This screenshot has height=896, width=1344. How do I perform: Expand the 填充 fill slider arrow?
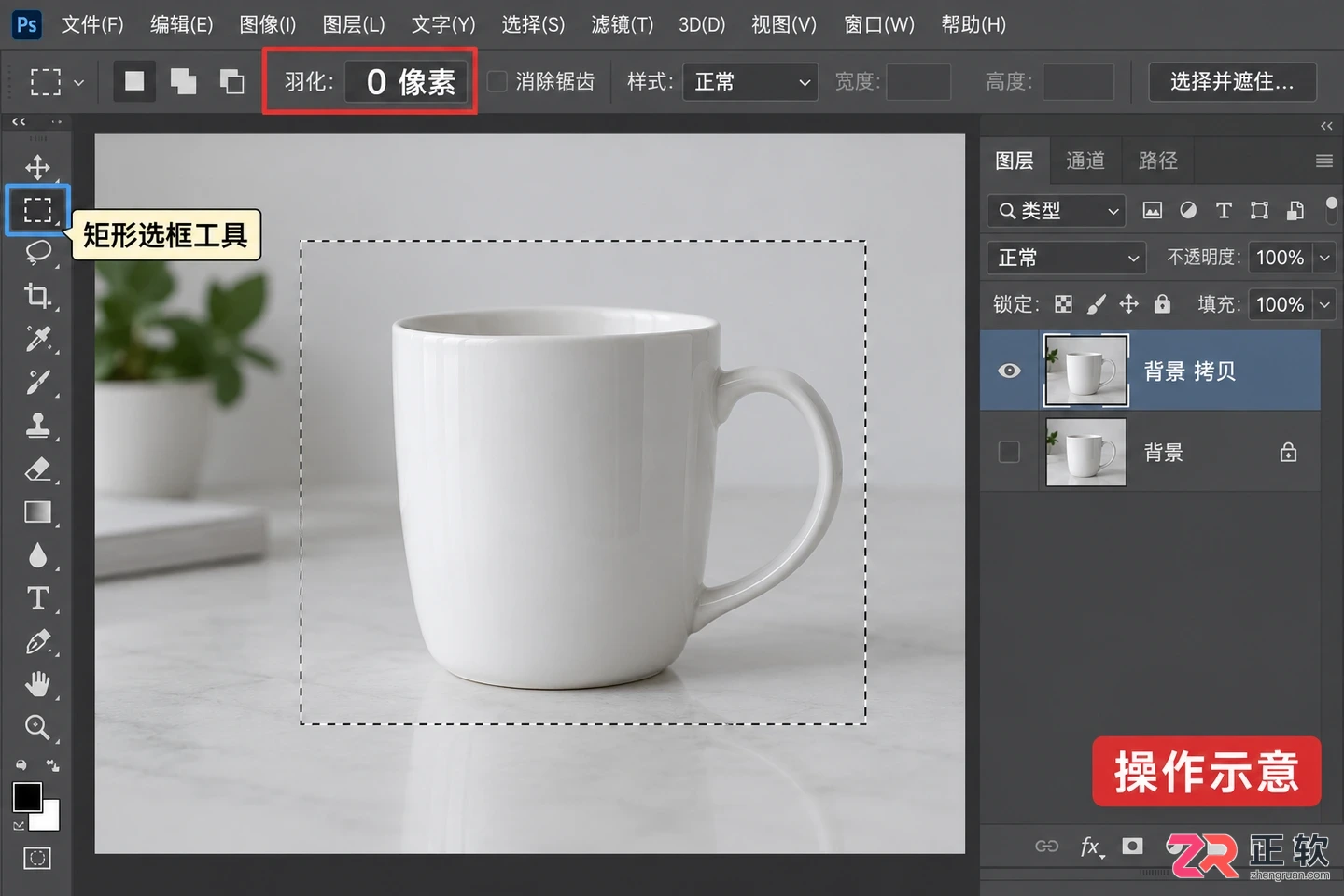pos(1324,304)
